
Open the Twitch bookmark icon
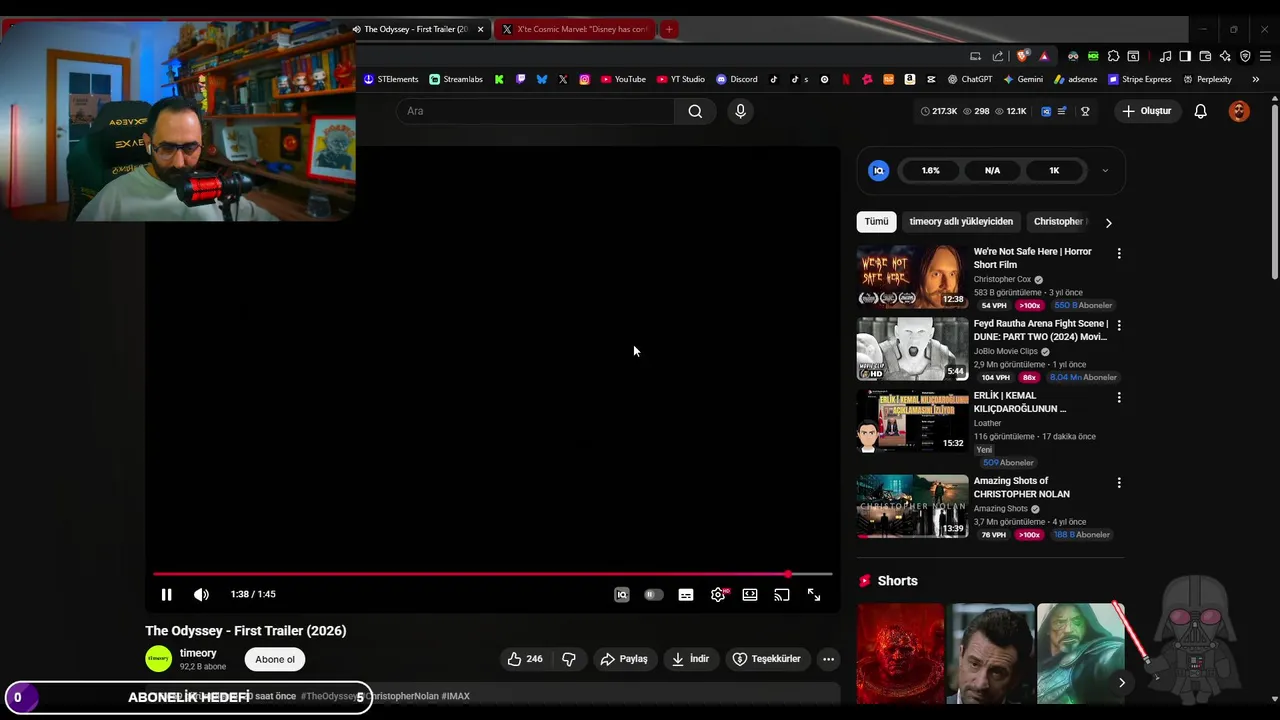pyautogui.click(x=520, y=79)
